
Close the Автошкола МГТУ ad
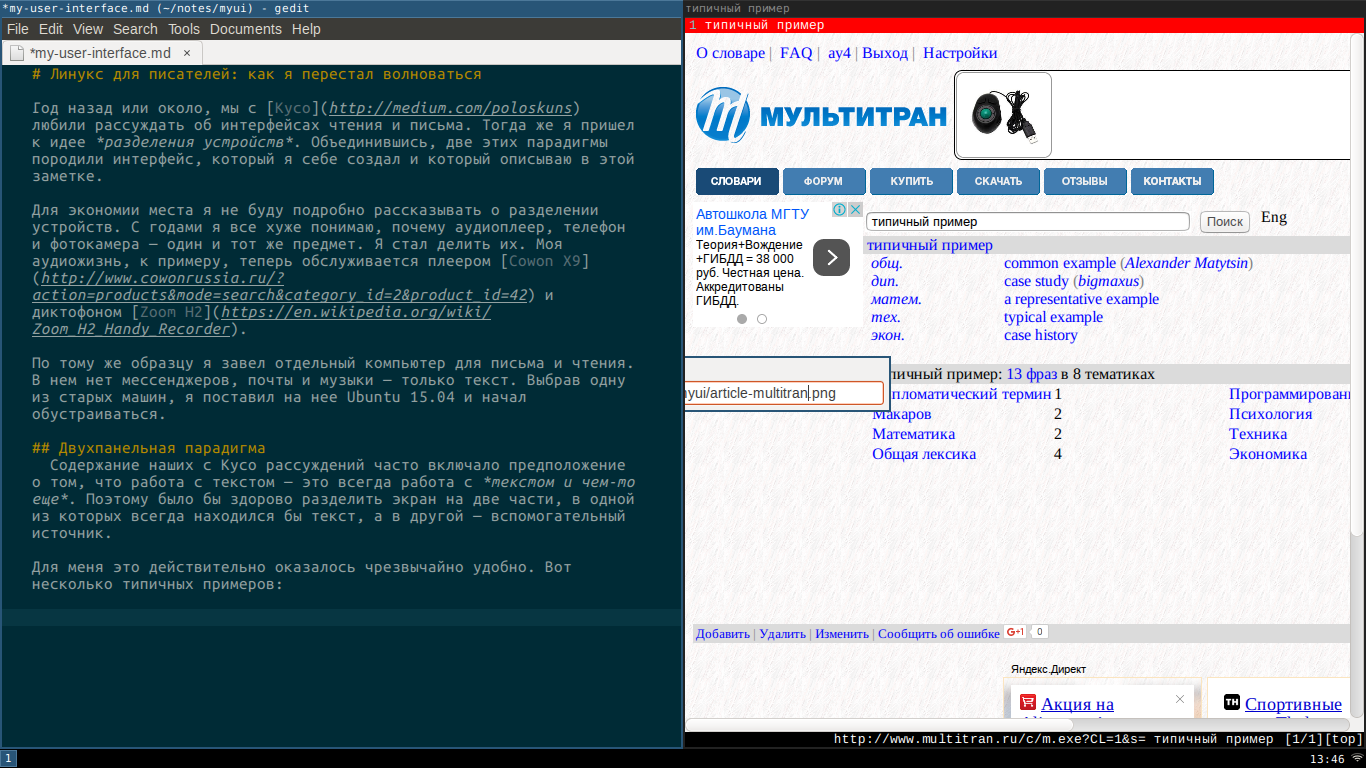tap(855, 210)
